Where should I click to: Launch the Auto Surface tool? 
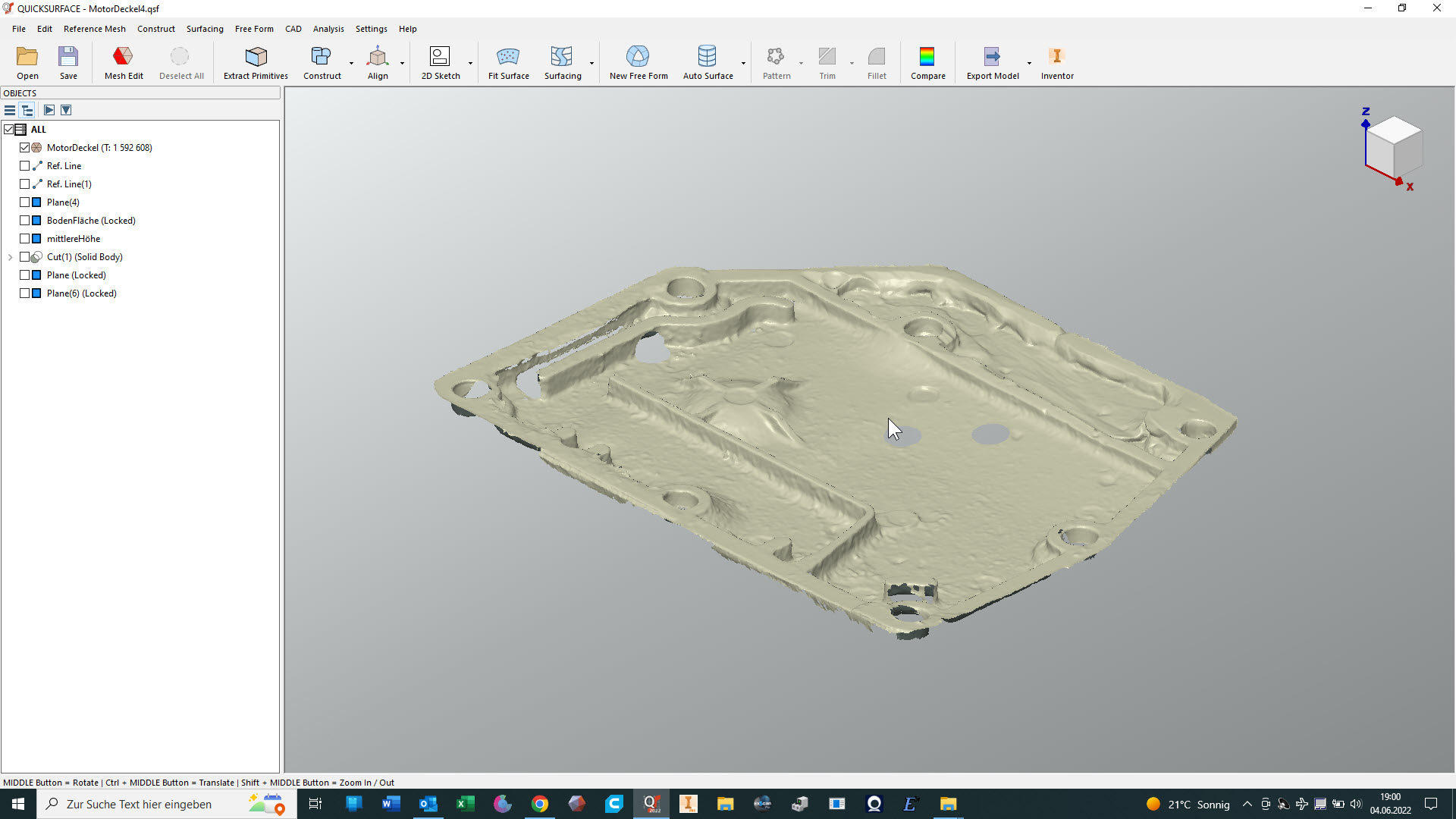click(707, 62)
